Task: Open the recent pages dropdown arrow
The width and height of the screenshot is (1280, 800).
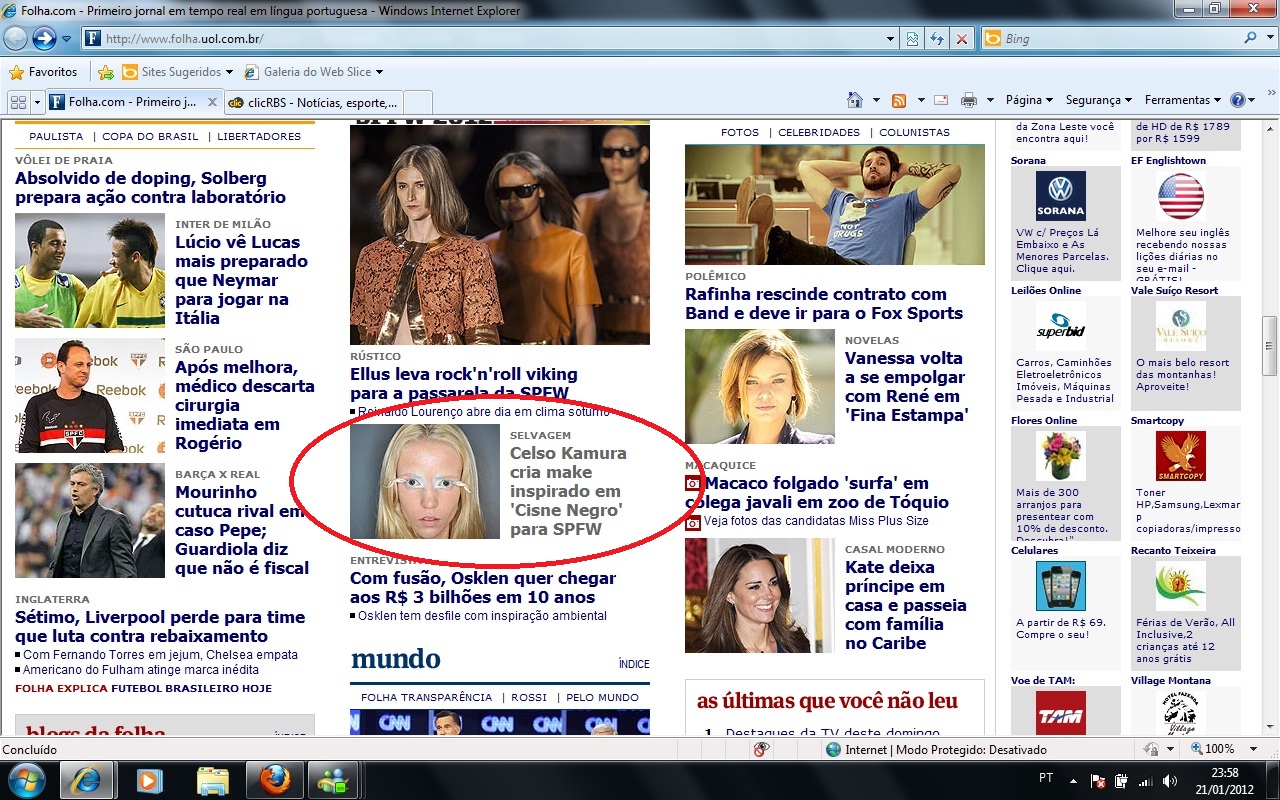Action: 66,39
